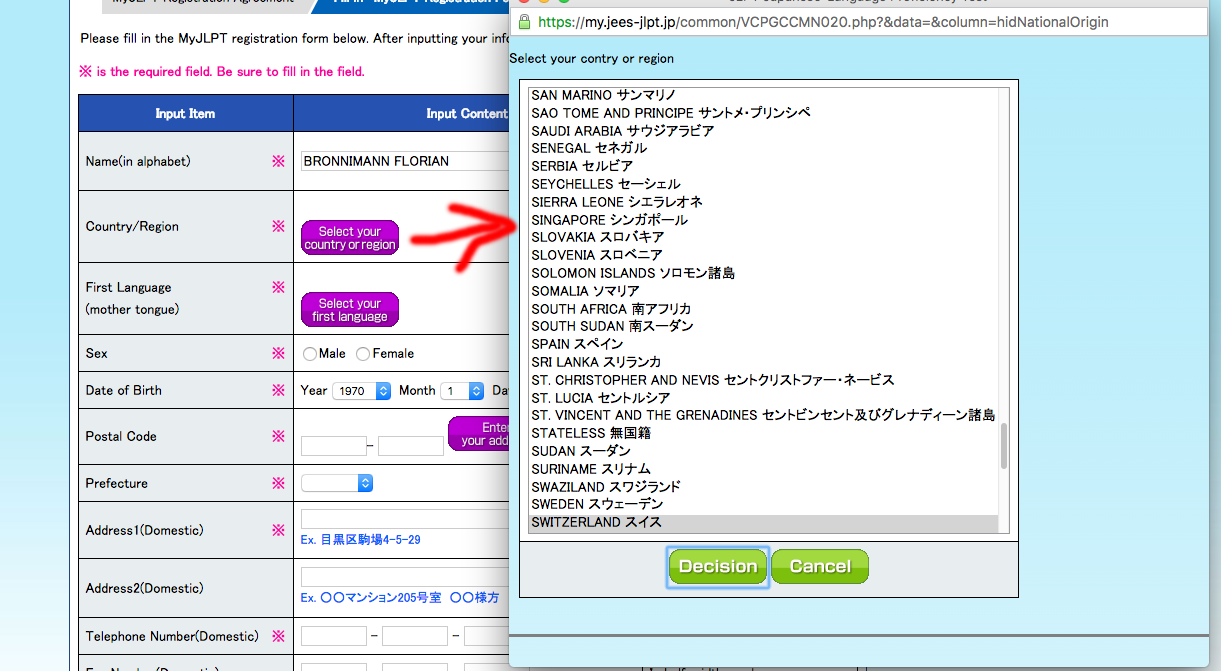Select the Female radio button
1221x671 pixels.
[x=363, y=354]
